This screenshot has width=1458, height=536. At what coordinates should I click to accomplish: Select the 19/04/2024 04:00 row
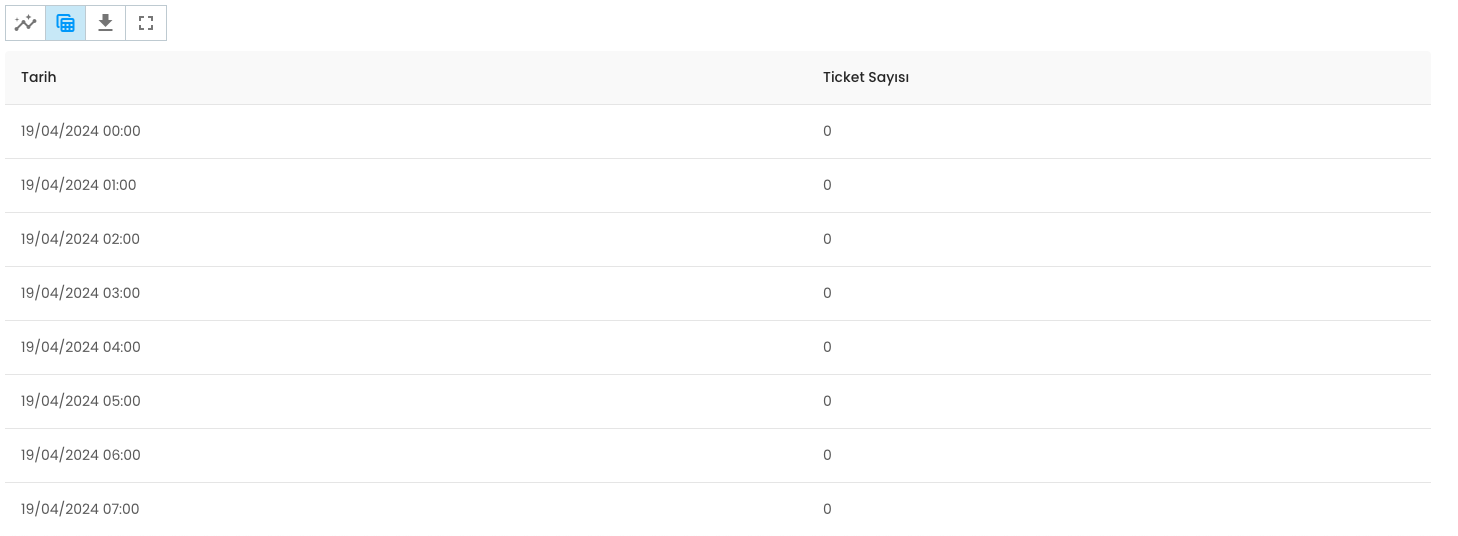coord(718,347)
